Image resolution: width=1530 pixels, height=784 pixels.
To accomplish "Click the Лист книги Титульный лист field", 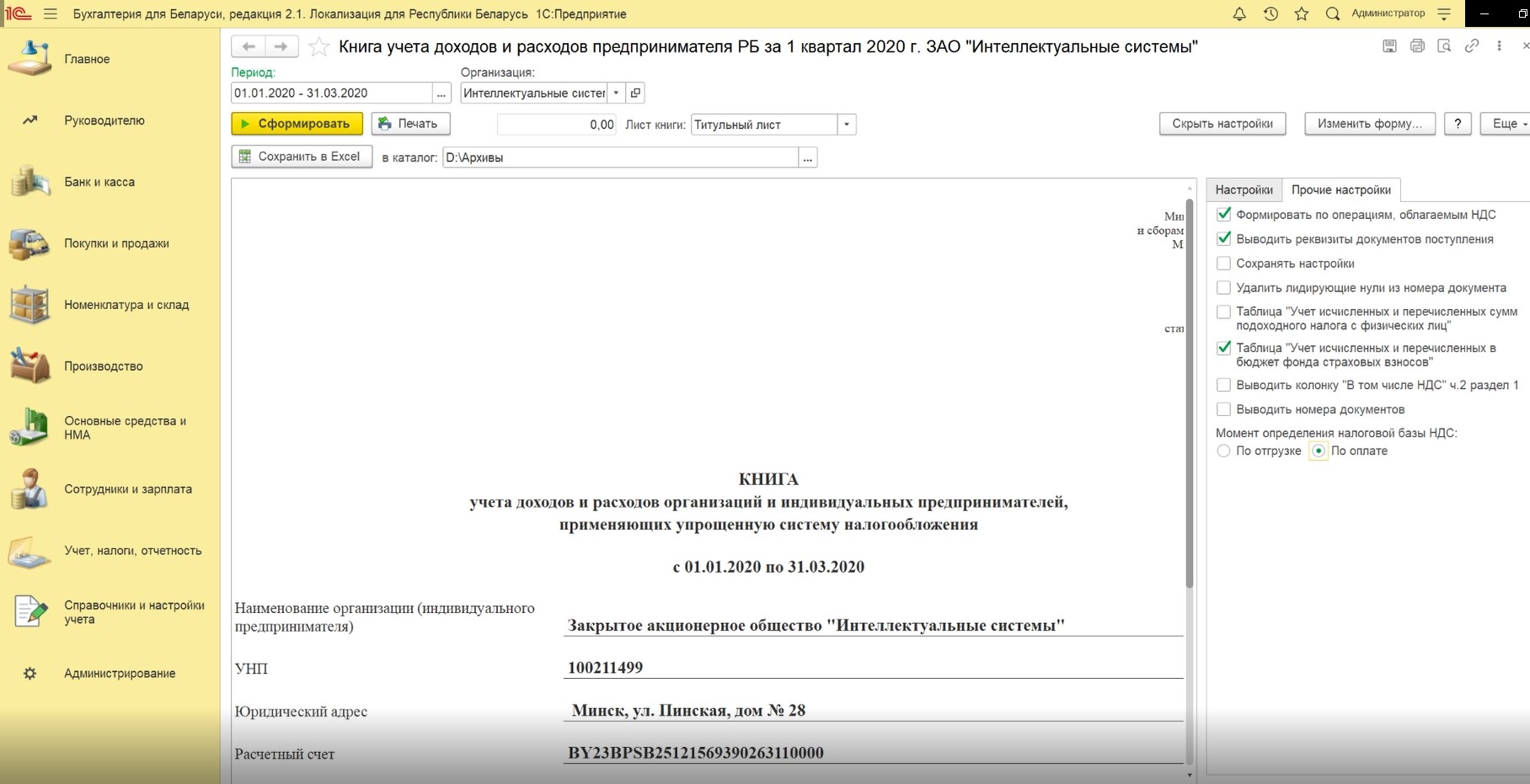I will (764, 125).
